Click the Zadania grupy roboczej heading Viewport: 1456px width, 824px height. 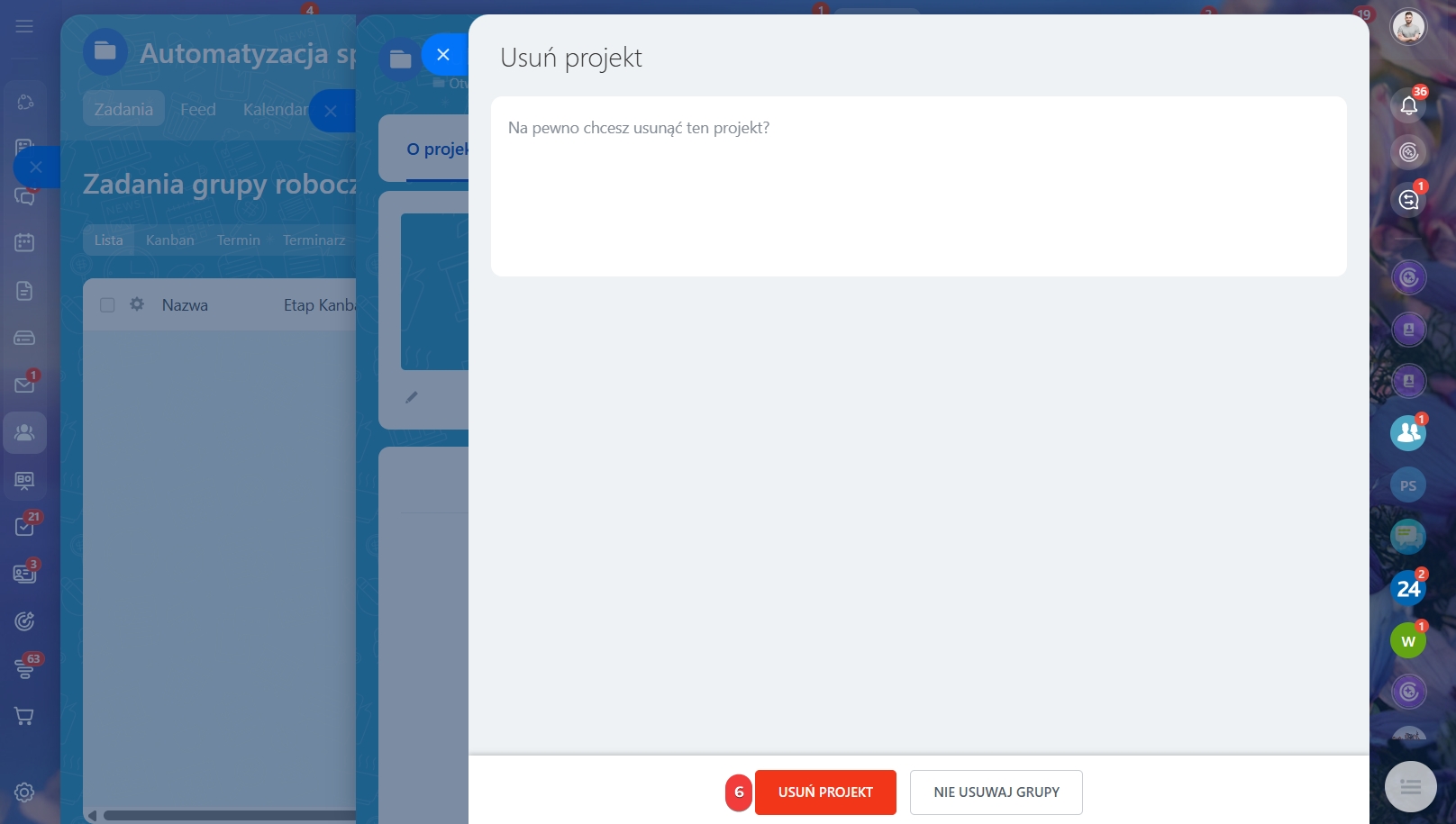click(x=219, y=184)
